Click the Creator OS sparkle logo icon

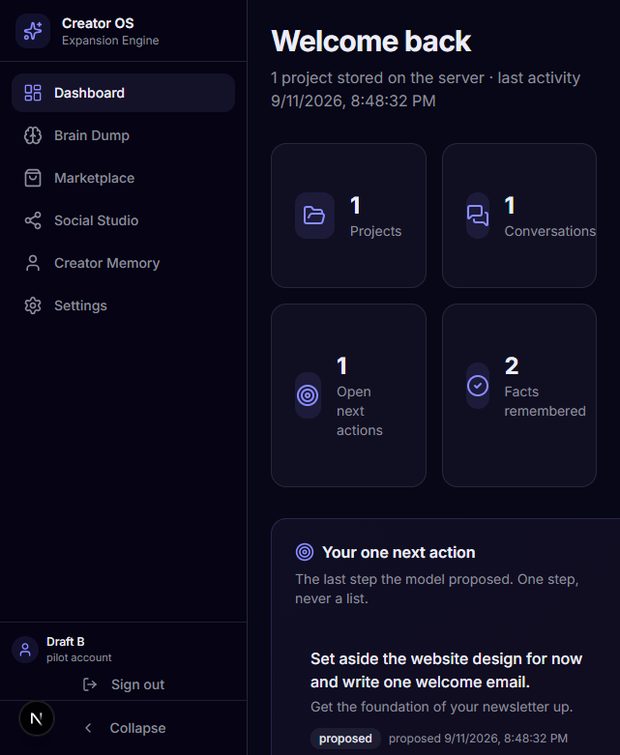point(33,31)
